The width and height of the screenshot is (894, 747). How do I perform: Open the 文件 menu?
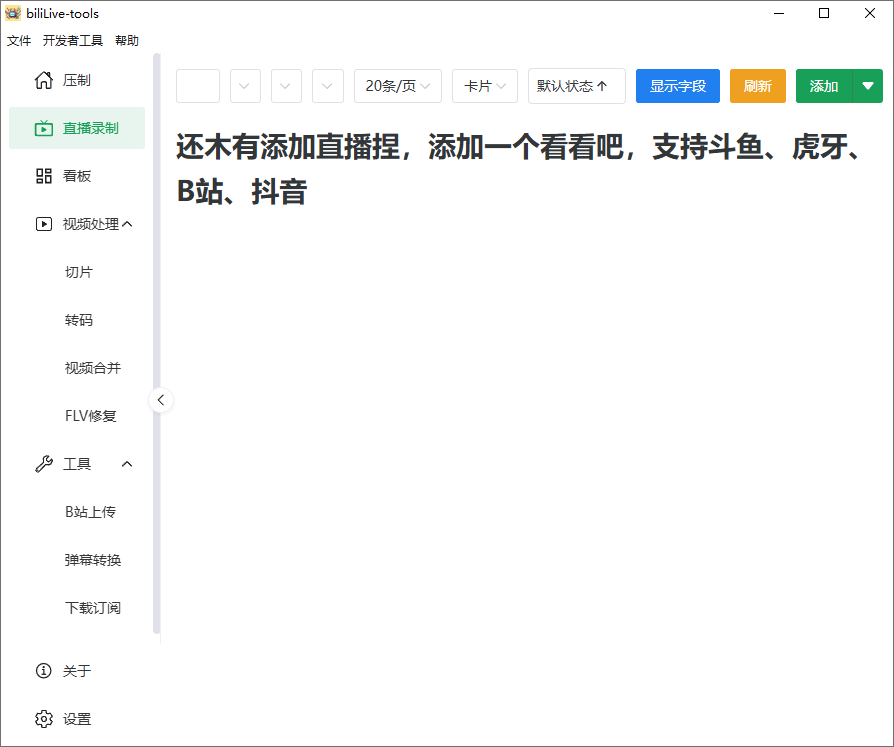18,41
